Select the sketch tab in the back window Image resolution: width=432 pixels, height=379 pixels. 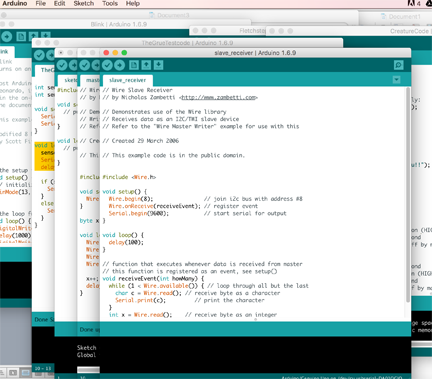68,80
